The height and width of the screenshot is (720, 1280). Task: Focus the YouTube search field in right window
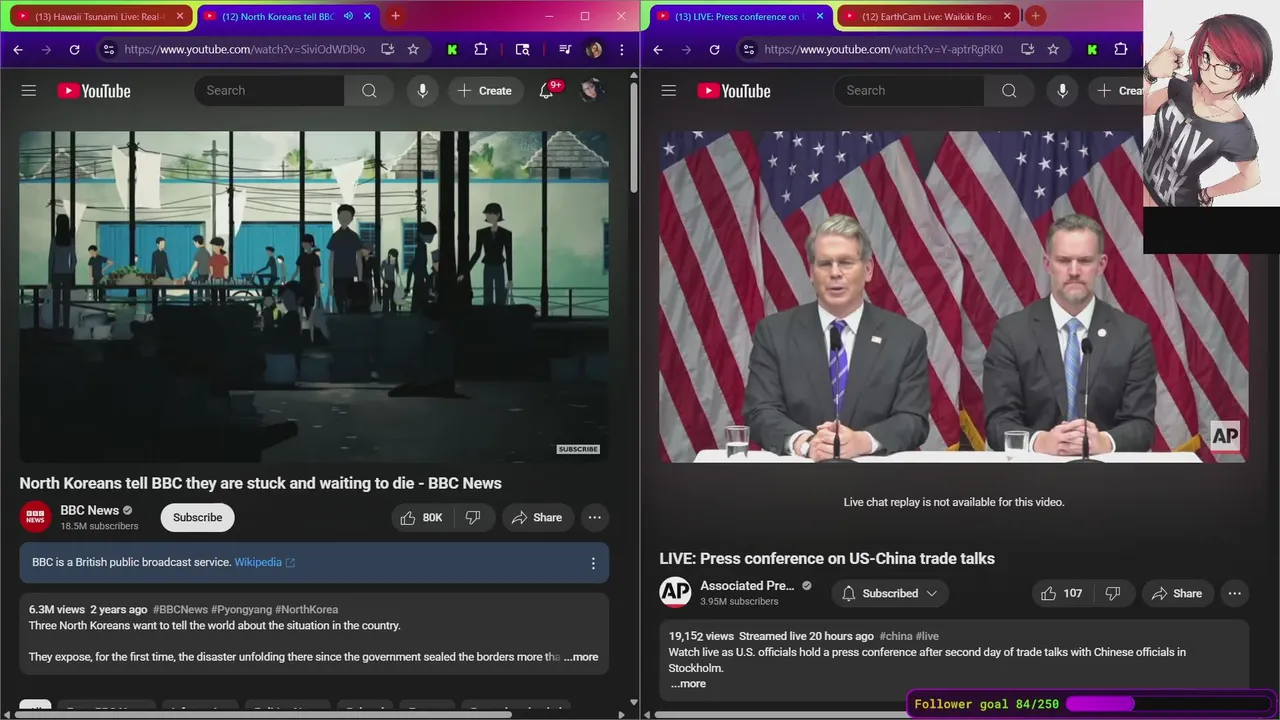[x=909, y=91]
